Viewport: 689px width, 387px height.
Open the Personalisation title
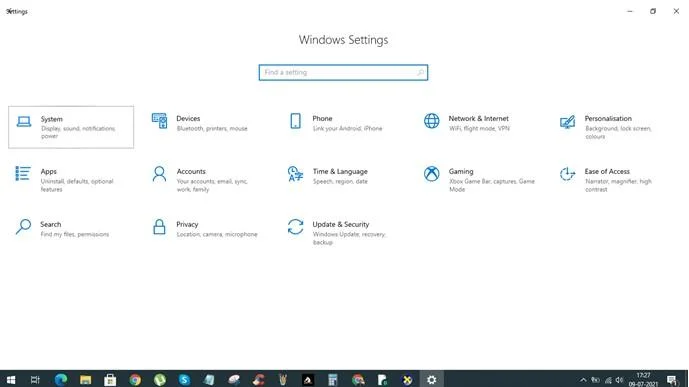tap(608, 119)
